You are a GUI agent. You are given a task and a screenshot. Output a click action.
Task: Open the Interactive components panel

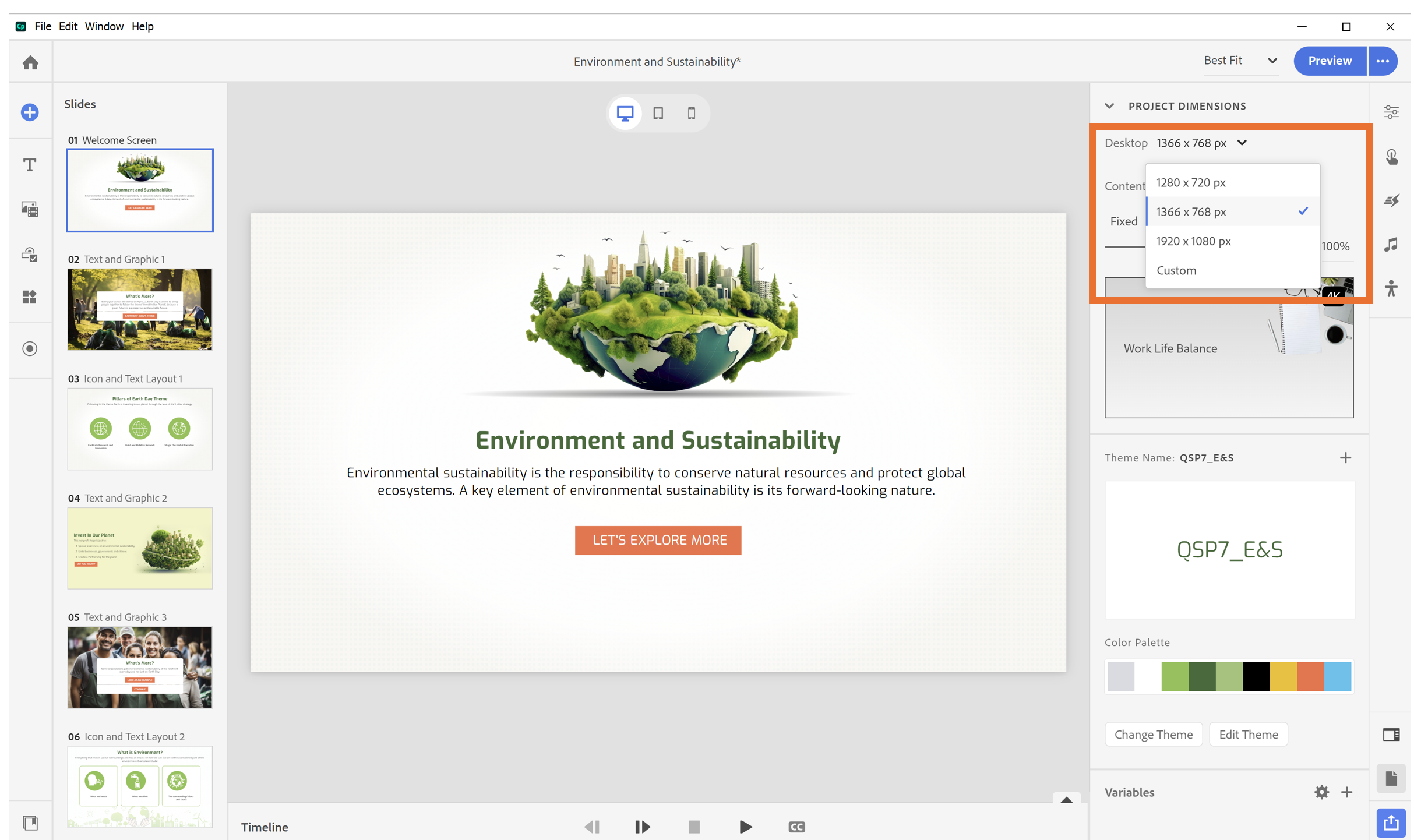(x=29, y=255)
